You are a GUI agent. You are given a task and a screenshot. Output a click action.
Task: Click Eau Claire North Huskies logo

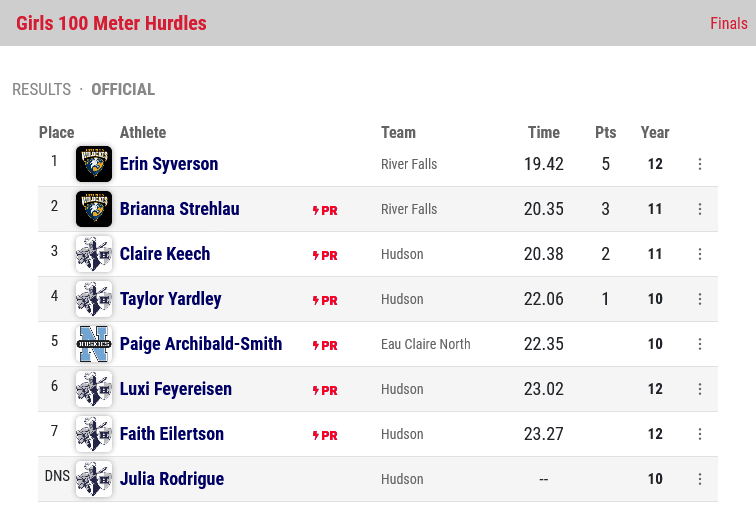click(94, 344)
